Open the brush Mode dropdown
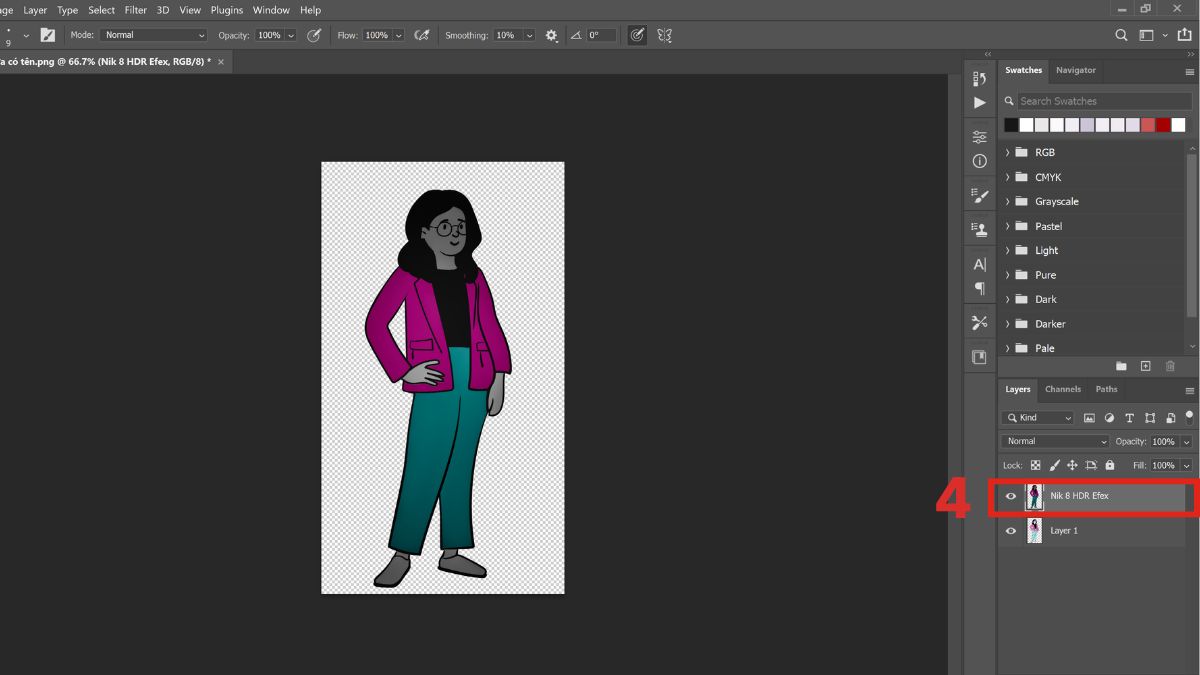The width and height of the screenshot is (1200, 675). point(153,35)
